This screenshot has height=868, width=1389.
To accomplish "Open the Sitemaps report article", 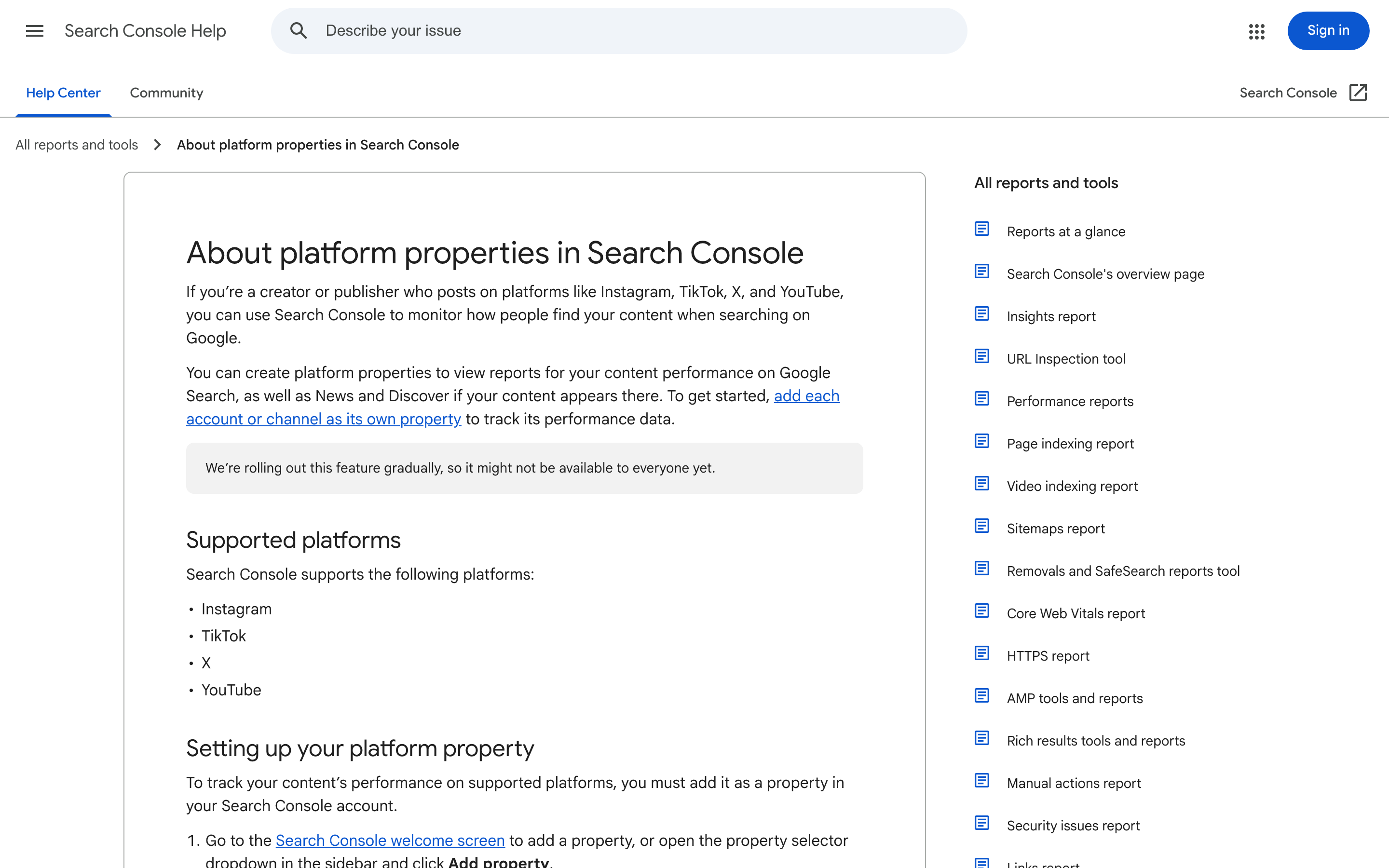I will (1056, 529).
